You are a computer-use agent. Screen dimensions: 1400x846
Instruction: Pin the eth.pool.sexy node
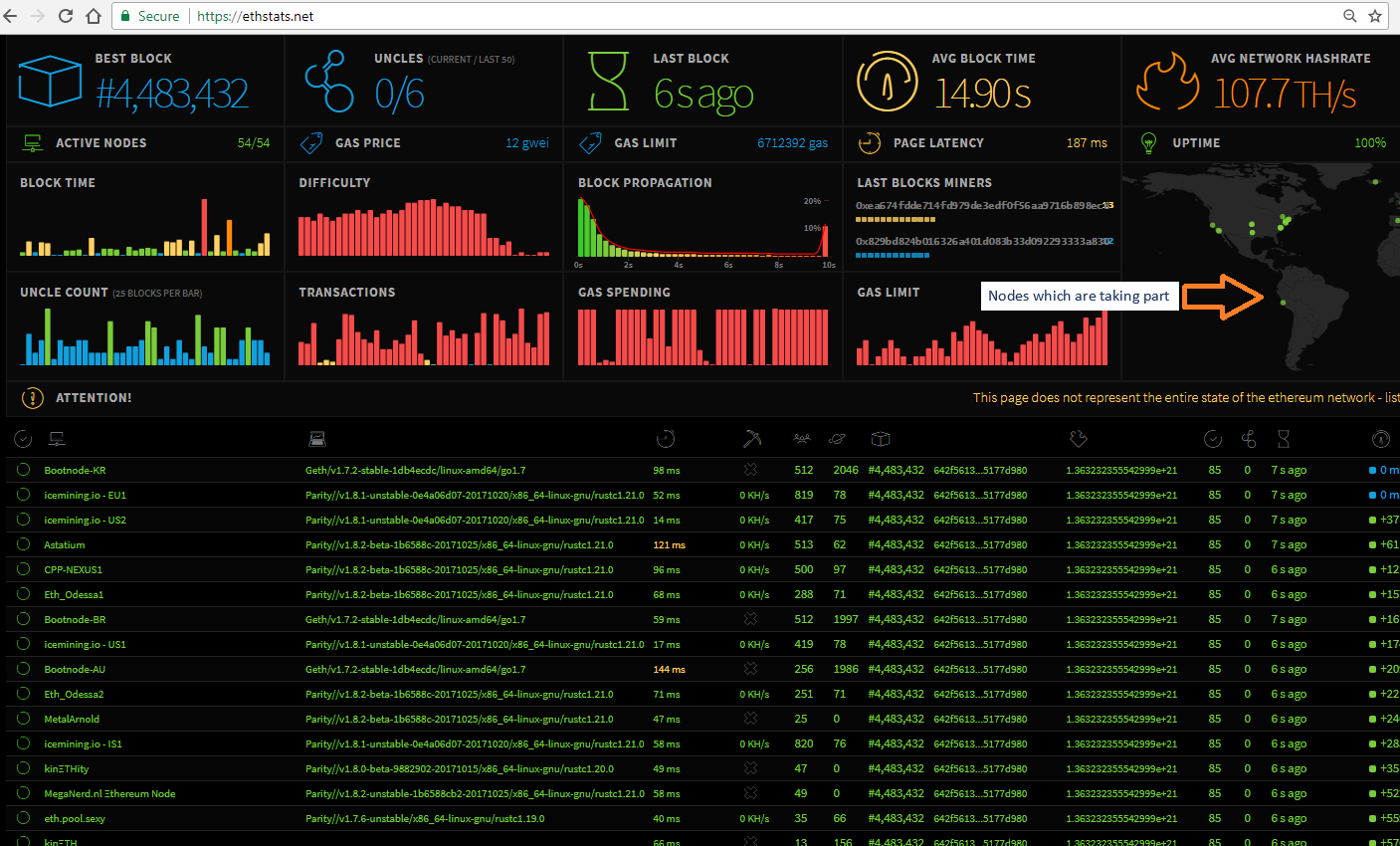tap(23, 818)
